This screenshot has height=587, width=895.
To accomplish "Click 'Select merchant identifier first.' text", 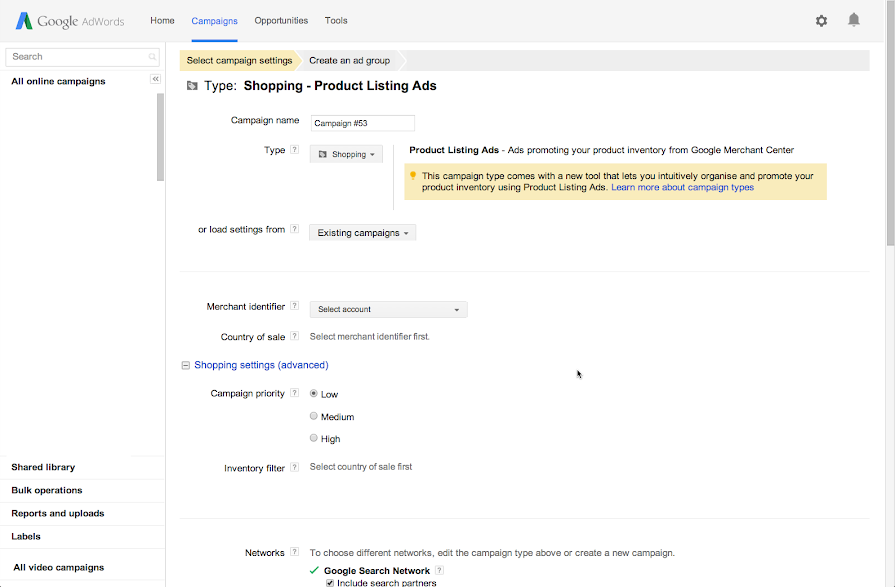I will coord(370,336).
